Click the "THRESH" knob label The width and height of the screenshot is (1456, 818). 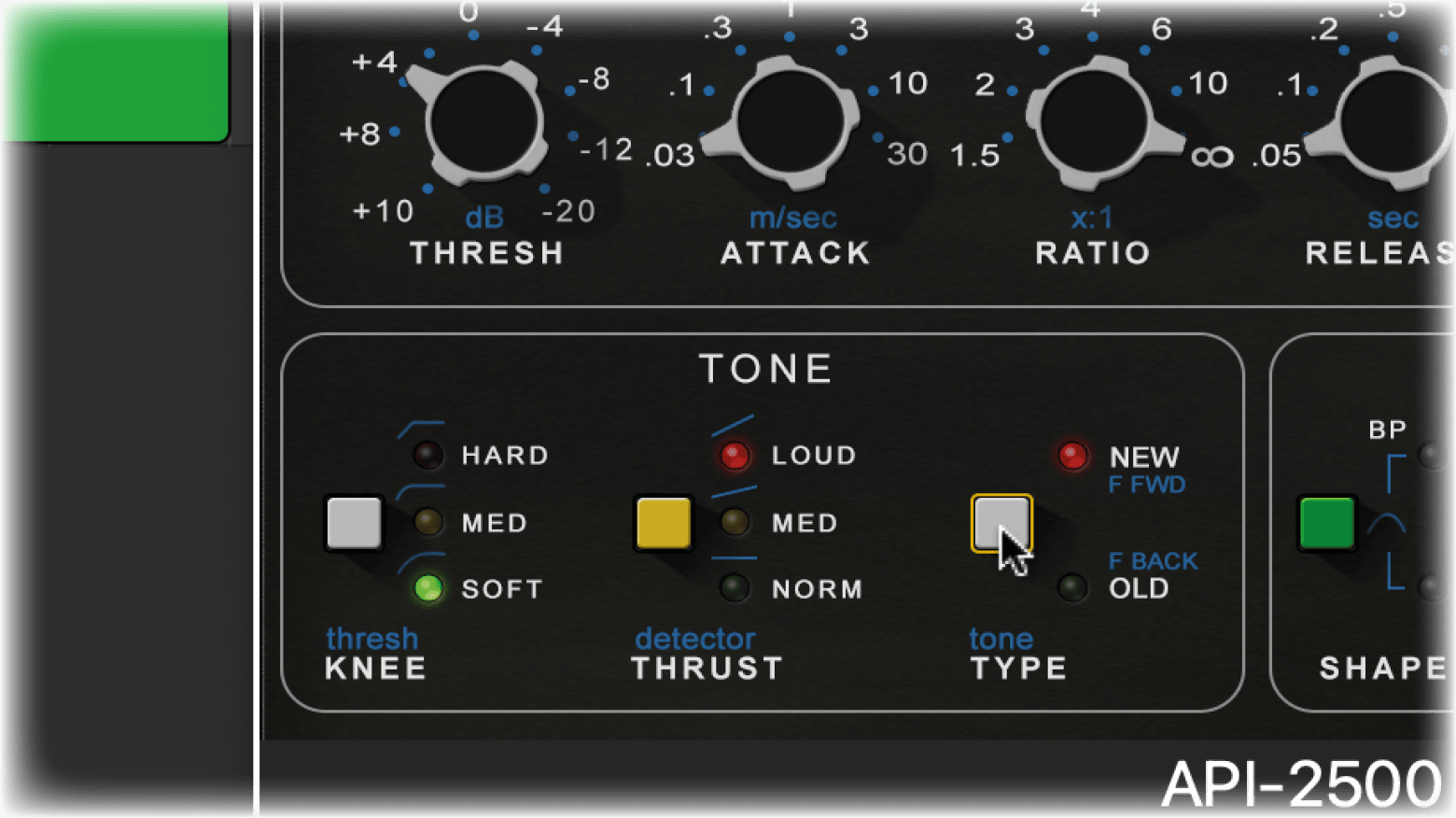click(487, 253)
